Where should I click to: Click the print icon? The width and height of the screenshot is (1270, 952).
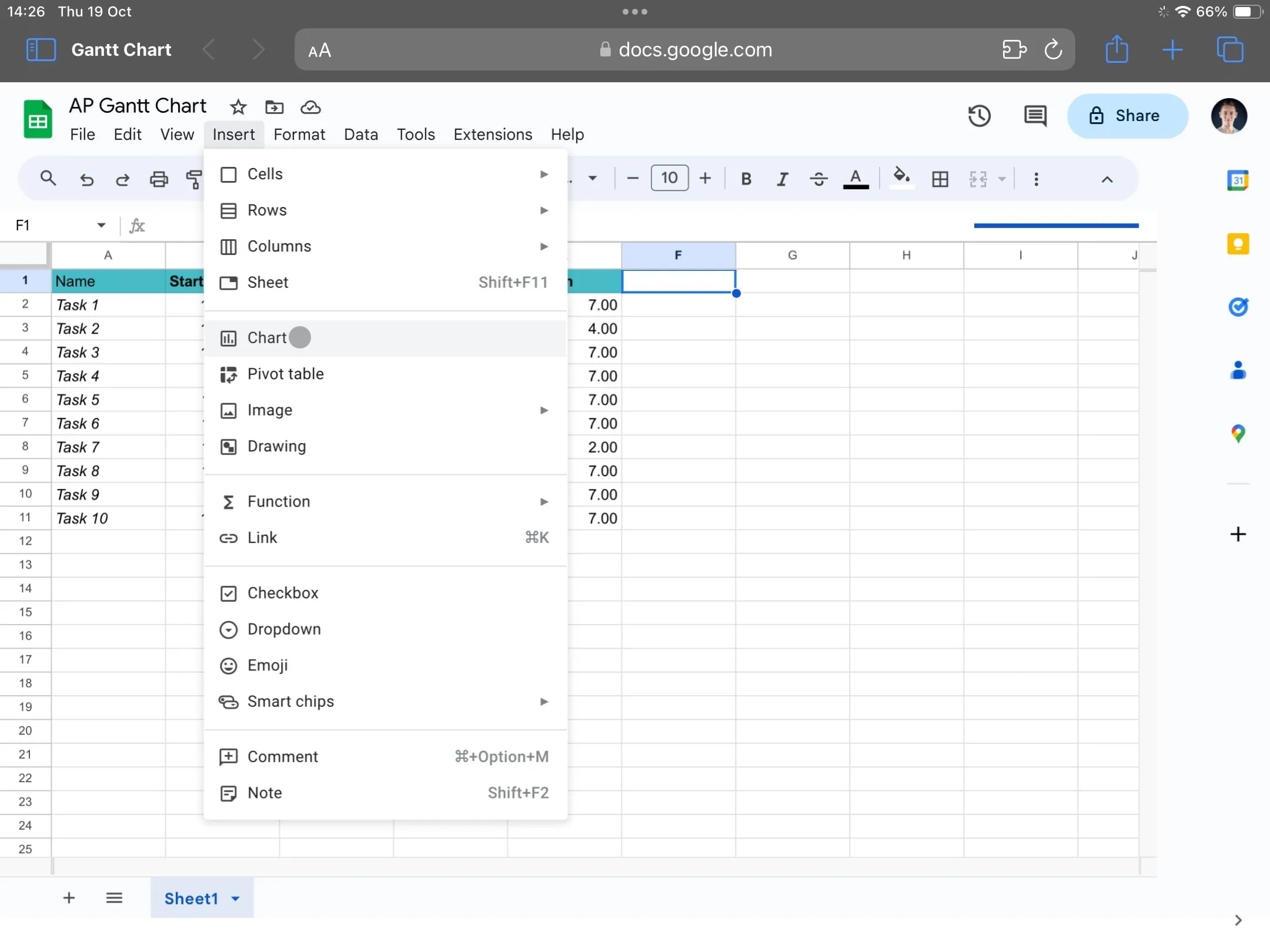(159, 179)
